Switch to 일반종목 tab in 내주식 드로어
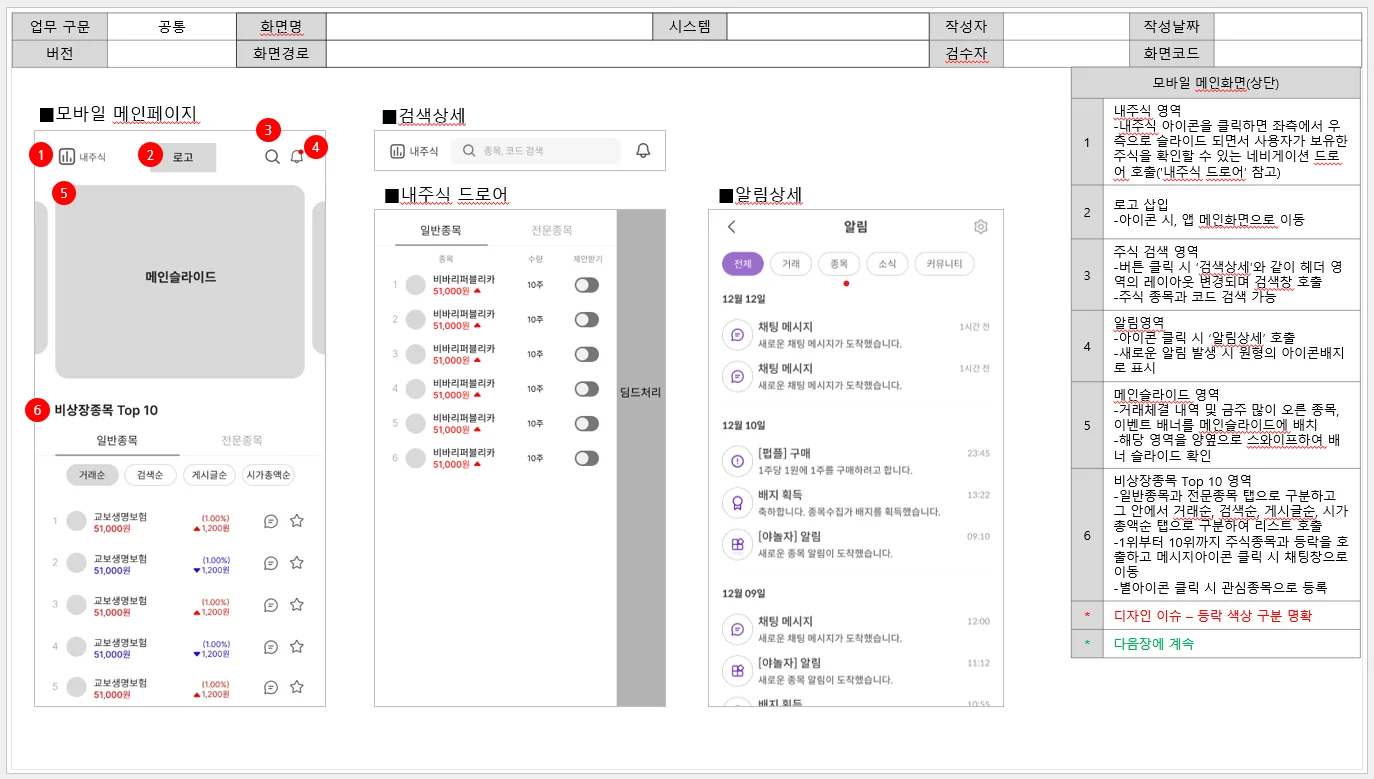This screenshot has width=1374, height=779. tap(440, 230)
